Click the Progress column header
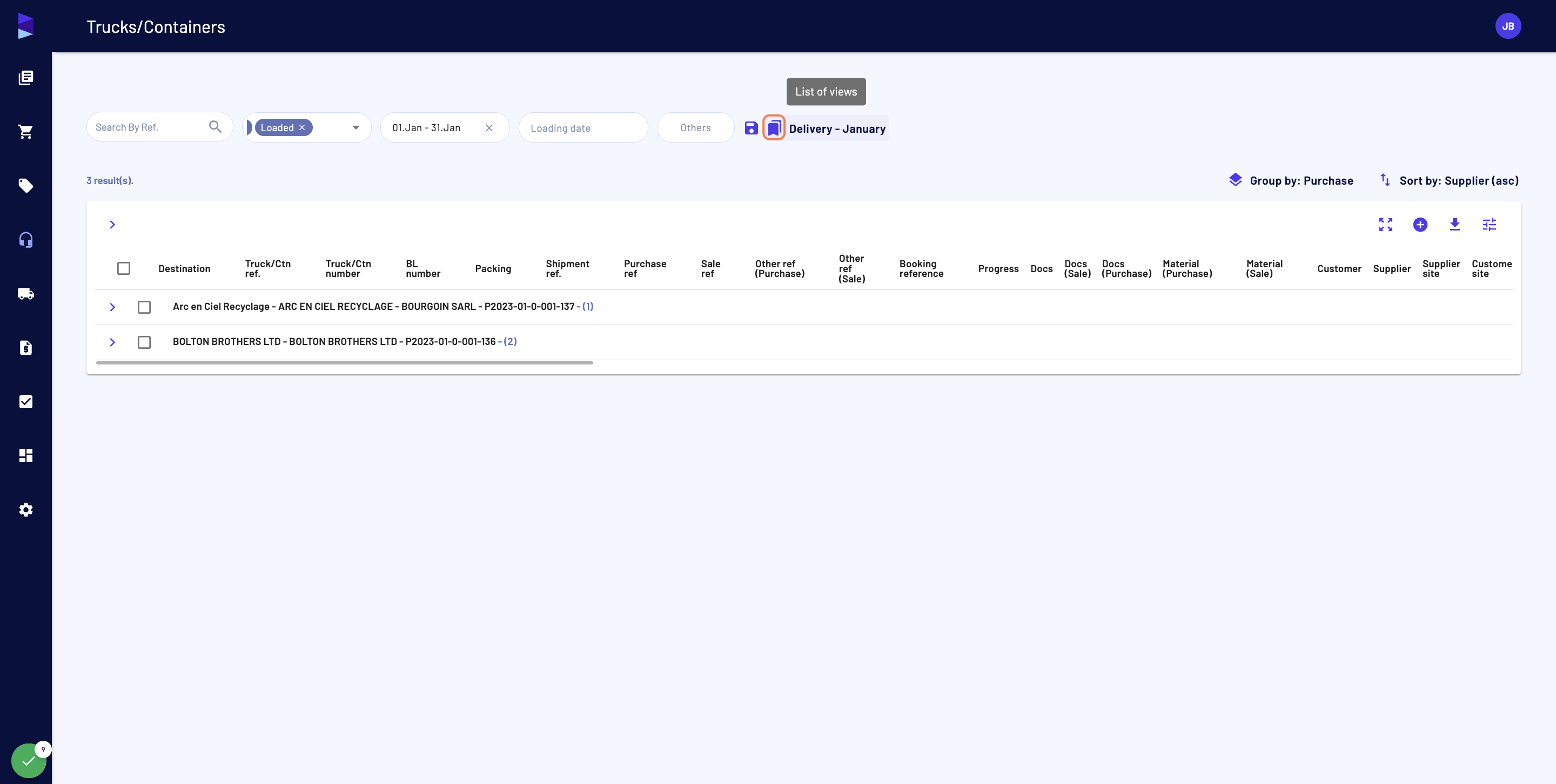The height and width of the screenshot is (784, 1556). (x=998, y=268)
